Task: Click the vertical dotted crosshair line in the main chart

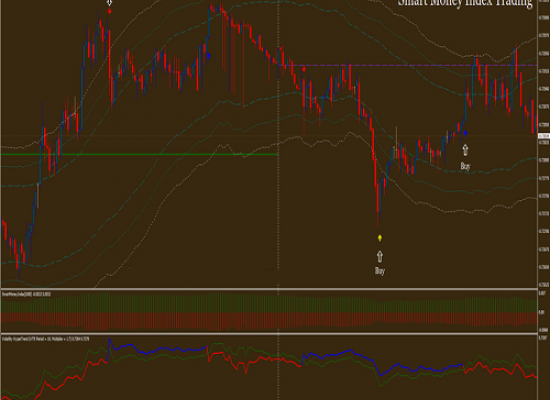Action: tap(278, 144)
